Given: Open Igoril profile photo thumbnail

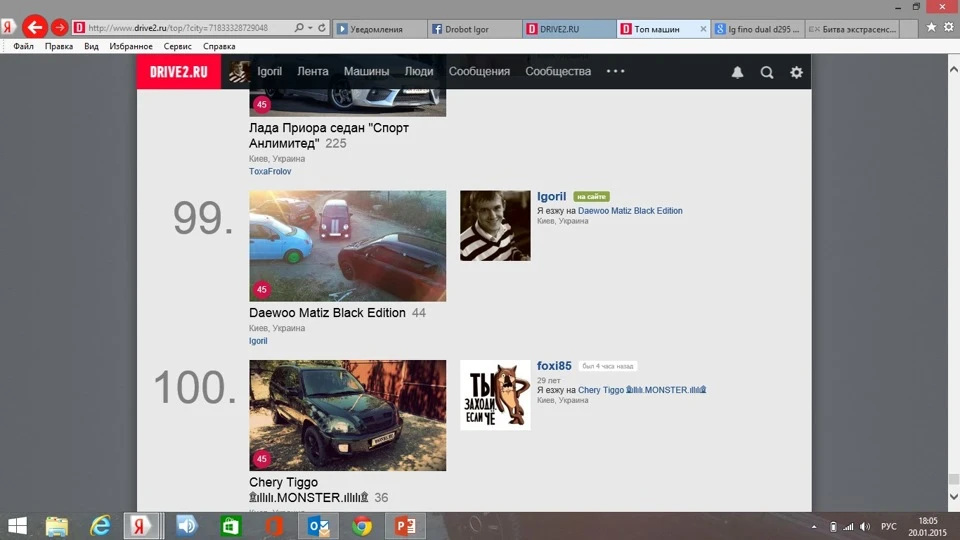Looking at the screenshot, I should pyautogui.click(x=495, y=225).
